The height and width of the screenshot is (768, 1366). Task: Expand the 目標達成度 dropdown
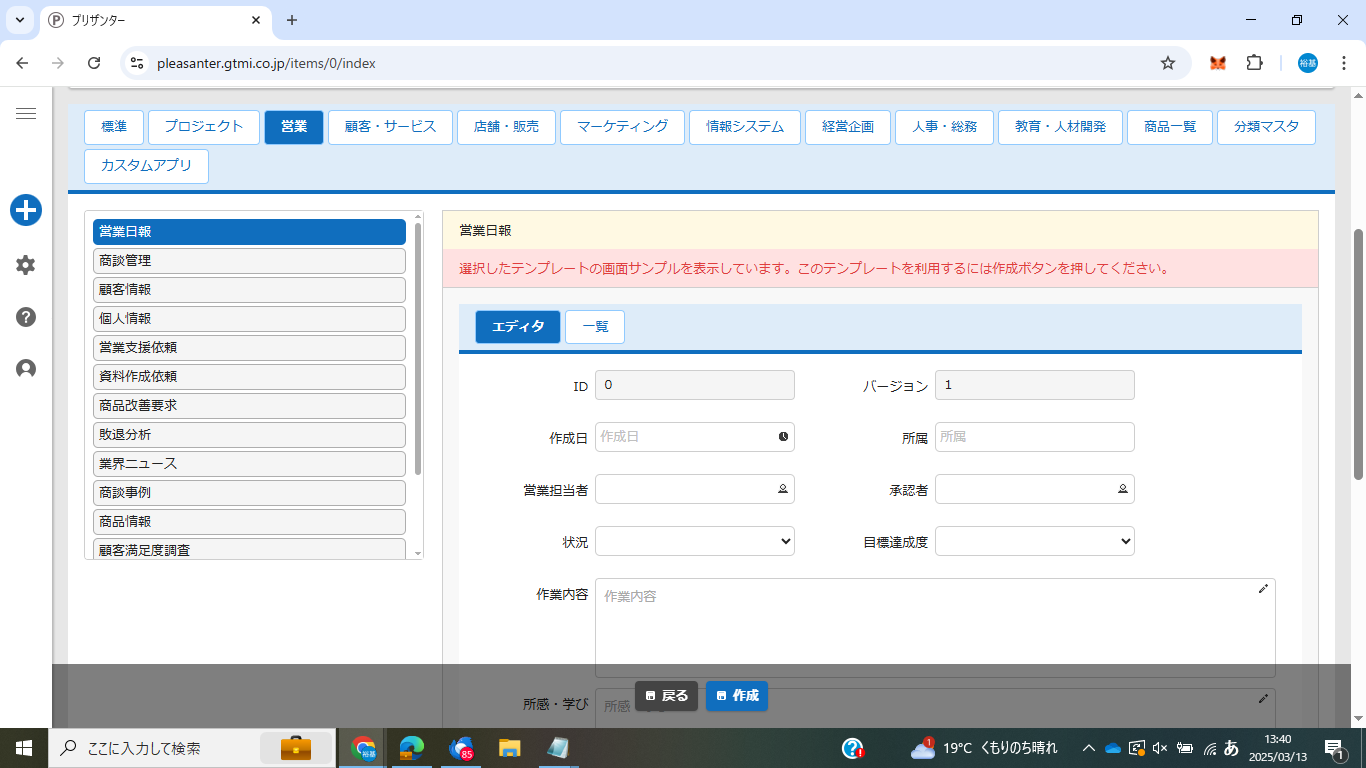1035,541
